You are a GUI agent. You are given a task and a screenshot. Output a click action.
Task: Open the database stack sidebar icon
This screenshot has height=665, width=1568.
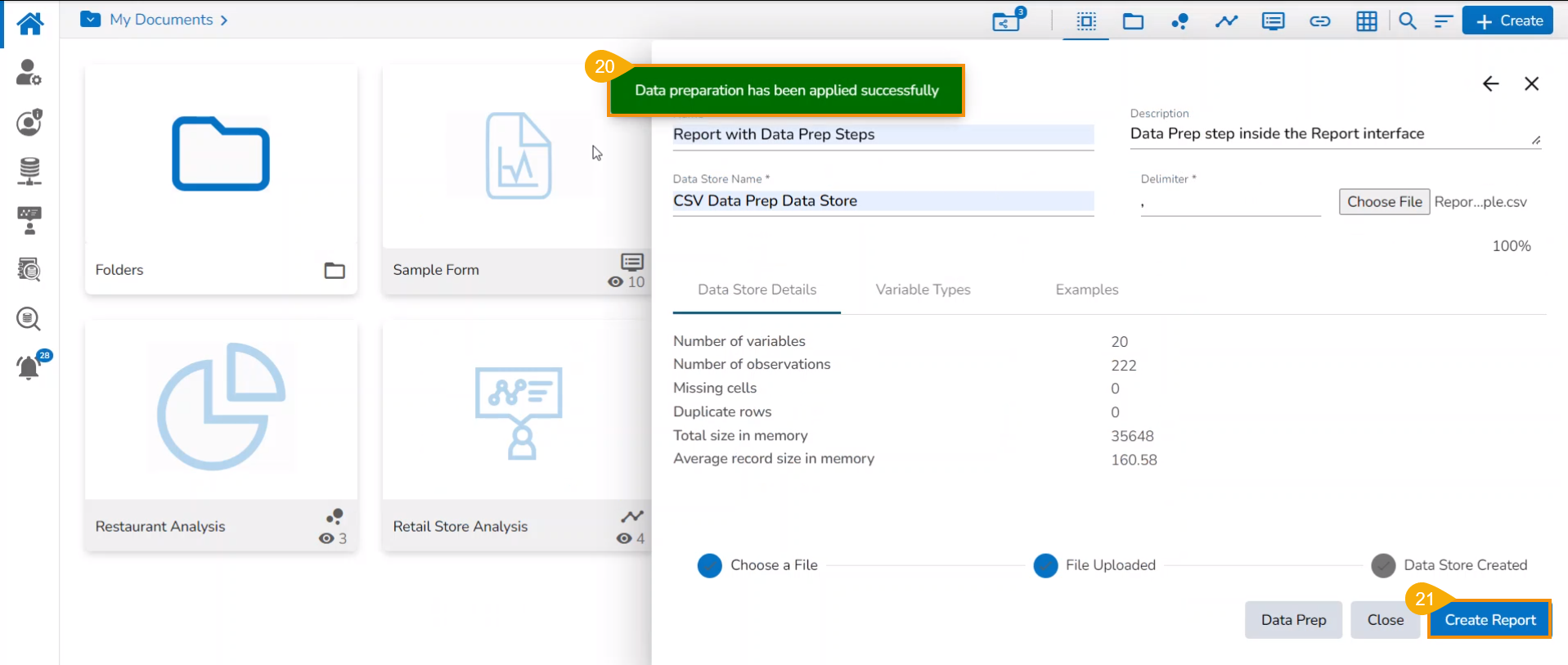pyautogui.click(x=29, y=171)
